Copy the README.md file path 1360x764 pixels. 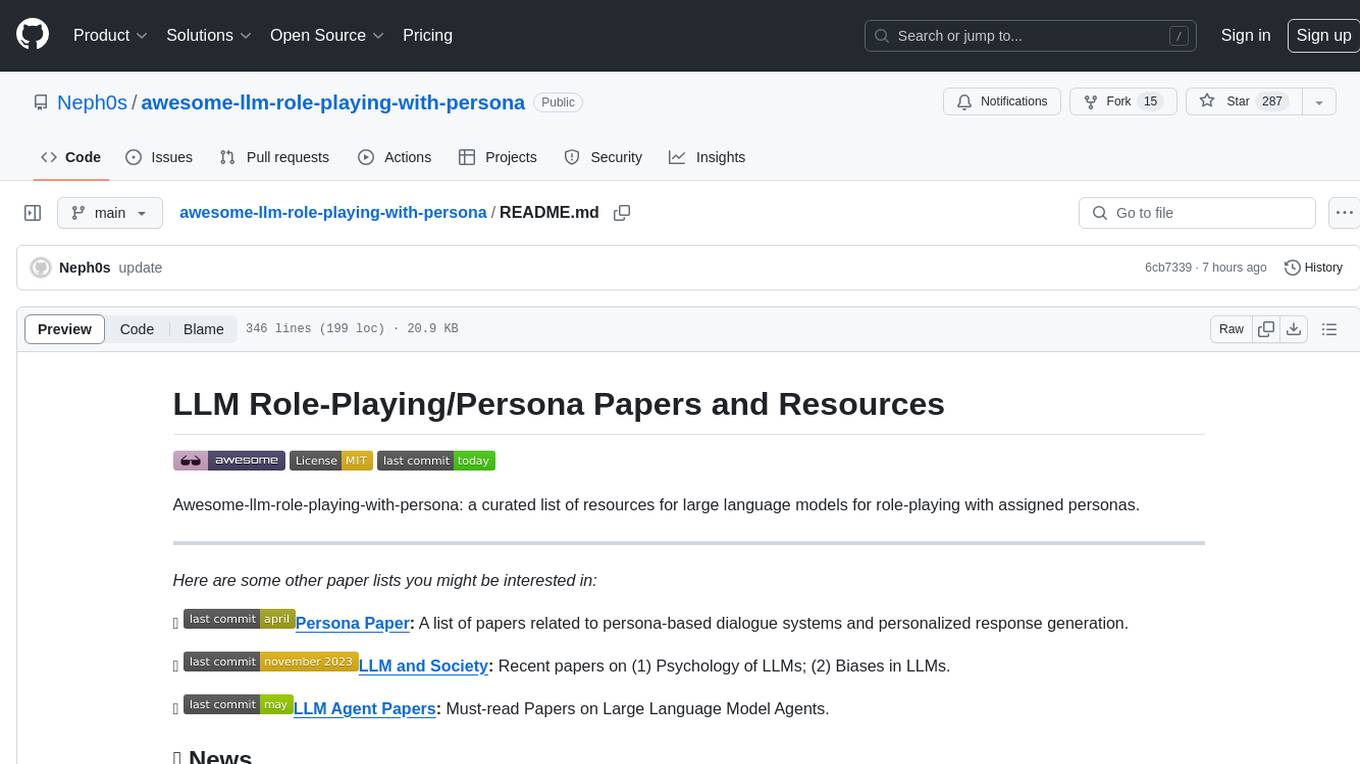622,213
